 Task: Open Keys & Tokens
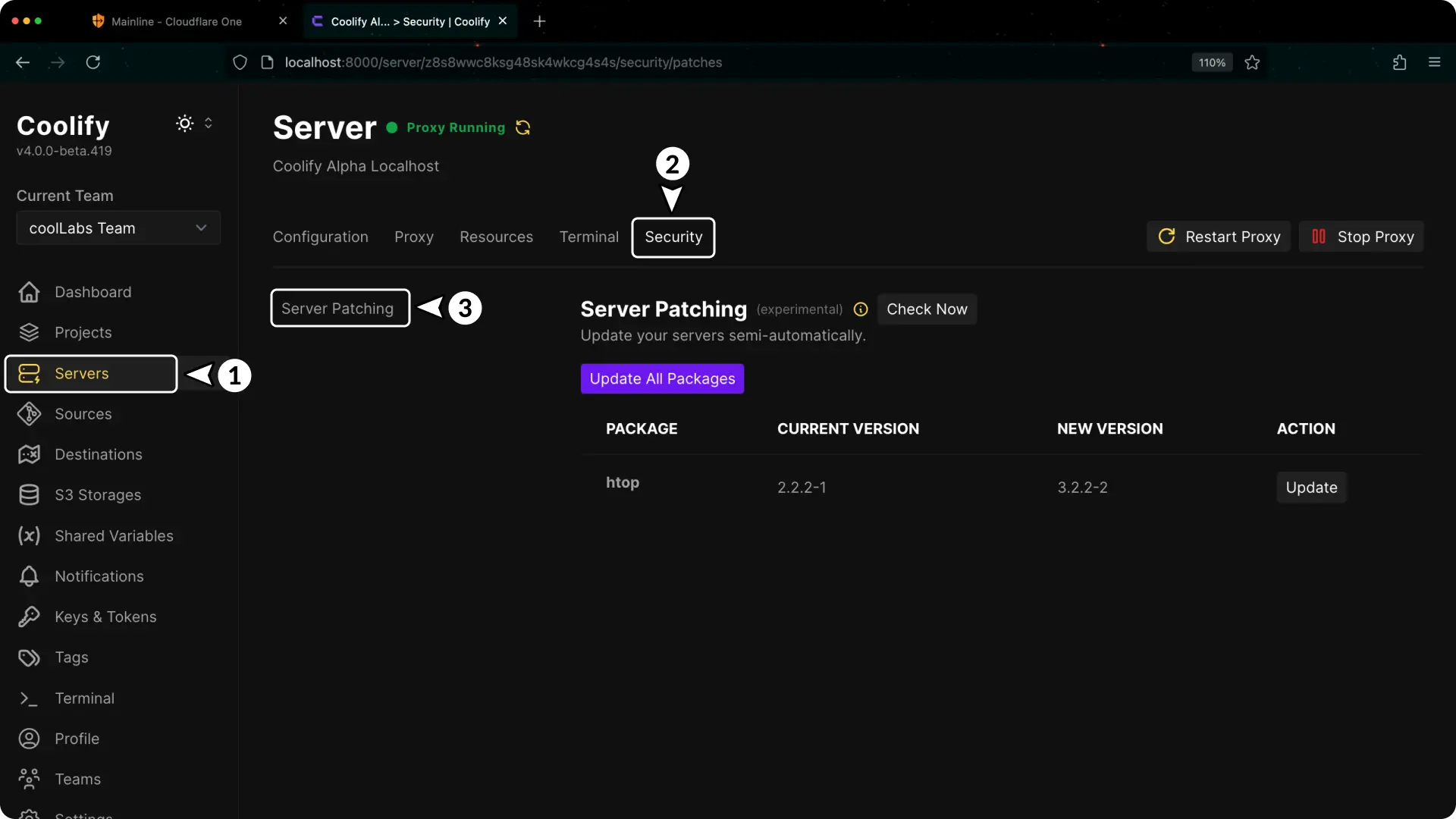(x=105, y=617)
